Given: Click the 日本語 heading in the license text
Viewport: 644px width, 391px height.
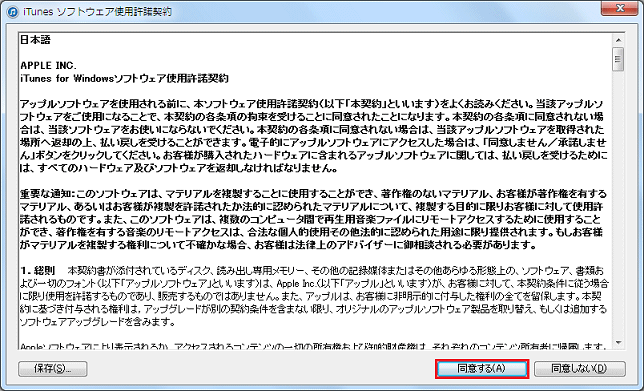Looking at the screenshot, I should pos(35,40).
